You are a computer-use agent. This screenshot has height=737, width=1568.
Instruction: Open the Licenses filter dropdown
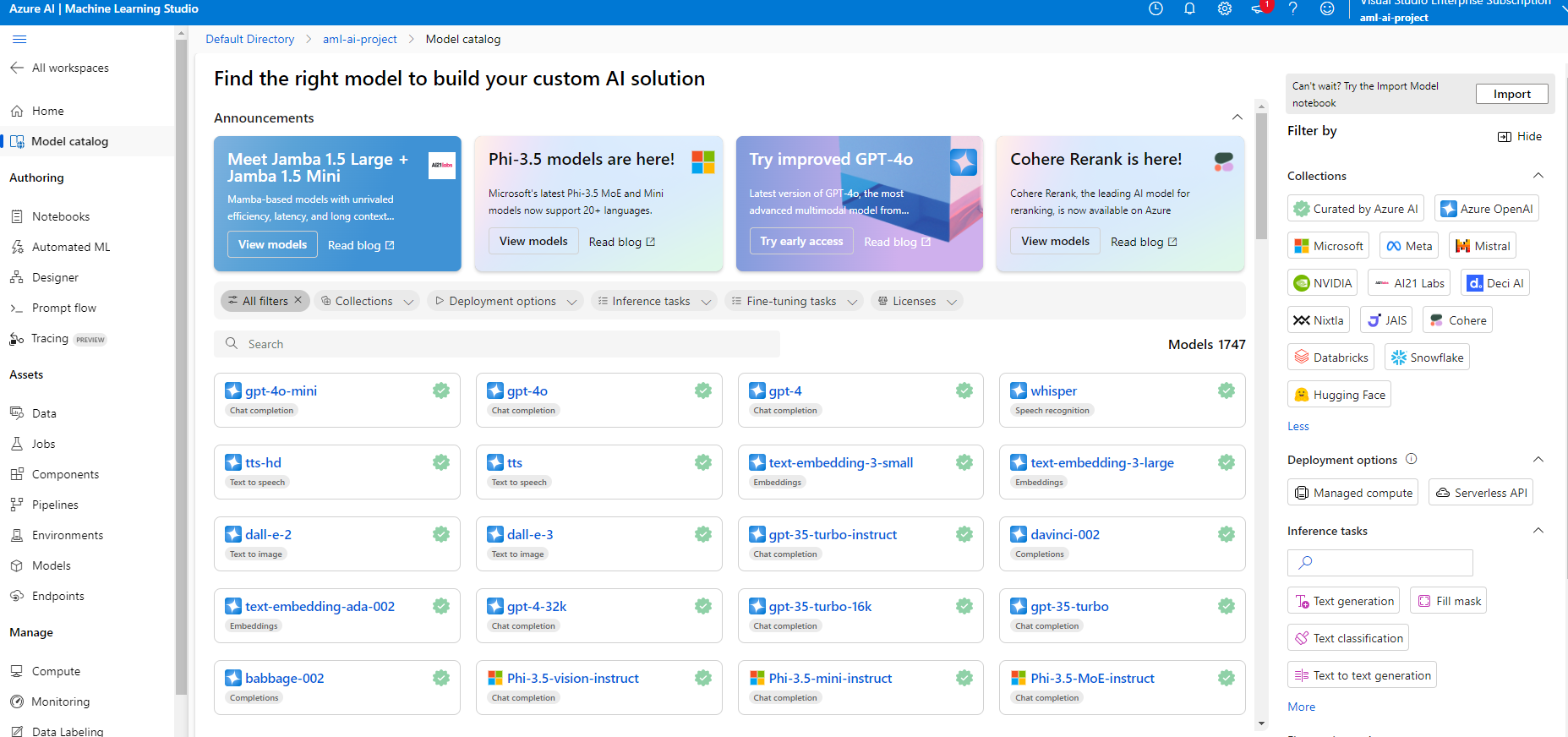917,301
